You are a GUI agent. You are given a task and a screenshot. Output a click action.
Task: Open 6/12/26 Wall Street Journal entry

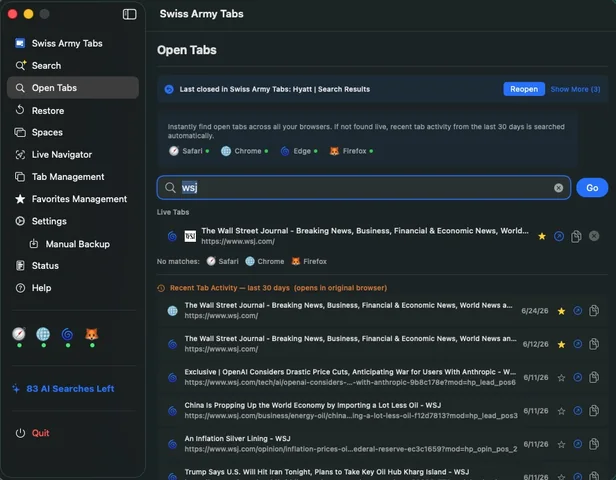[350, 344]
